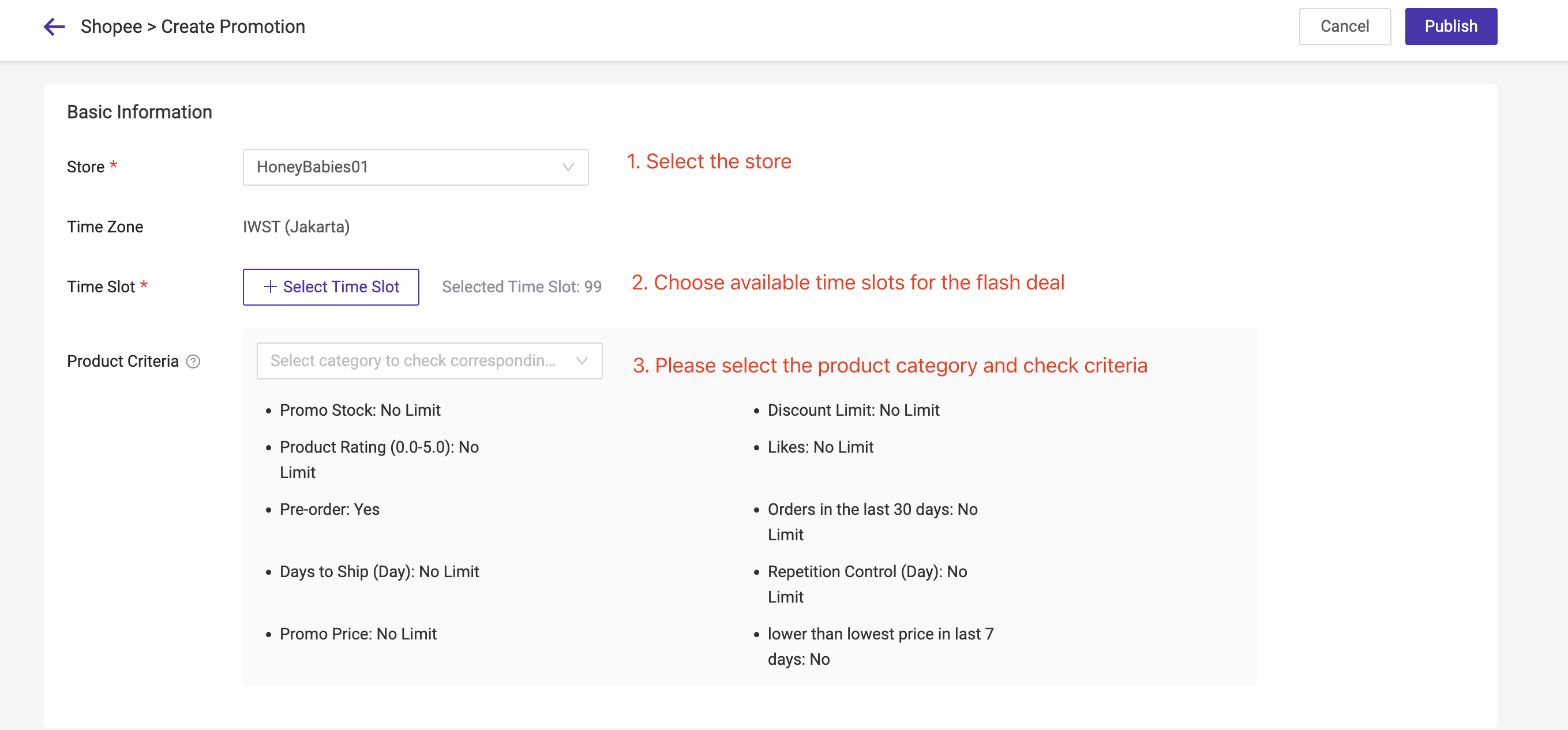Click 'Promo Stock: No Limit' criterion

(360, 411)
